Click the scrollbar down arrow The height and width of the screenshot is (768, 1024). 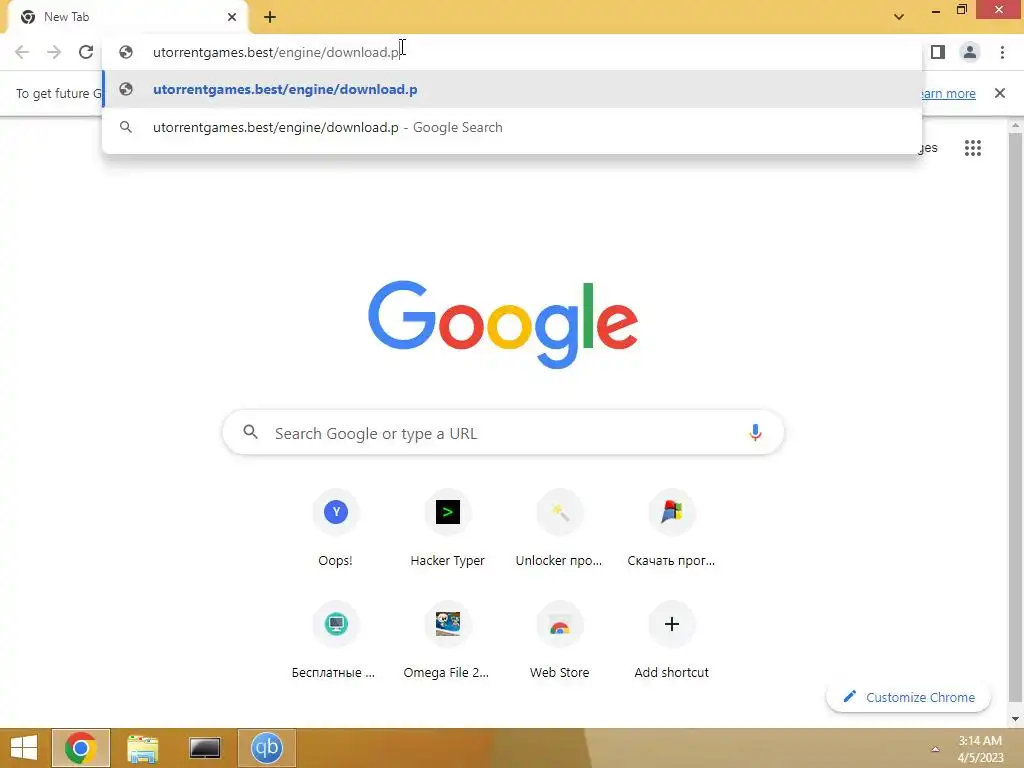[x=1015, y=719]
